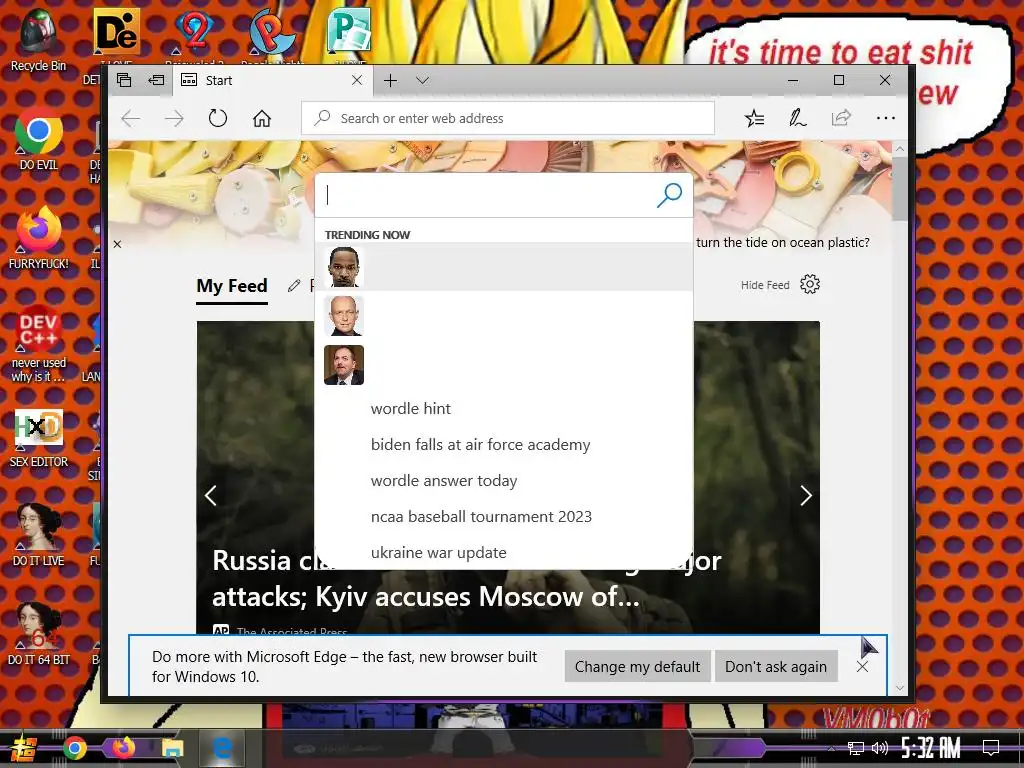
Task: Open the notification center icon
Action: point(991,748)
